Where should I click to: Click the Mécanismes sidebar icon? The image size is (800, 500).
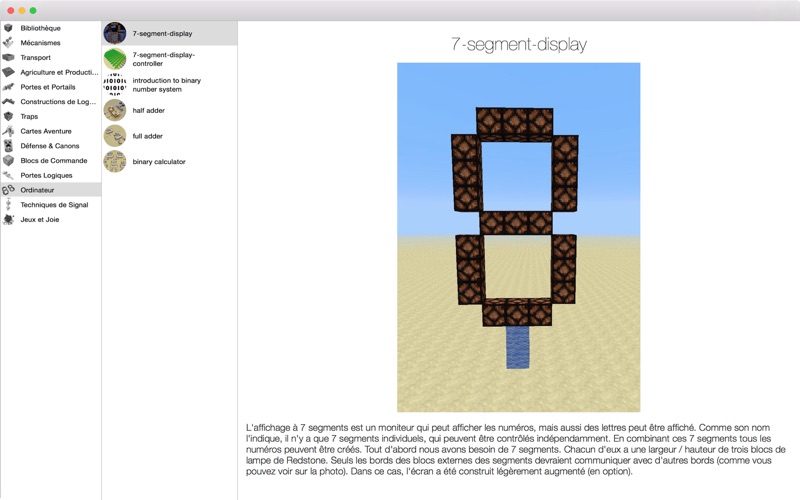click(8, 43)
